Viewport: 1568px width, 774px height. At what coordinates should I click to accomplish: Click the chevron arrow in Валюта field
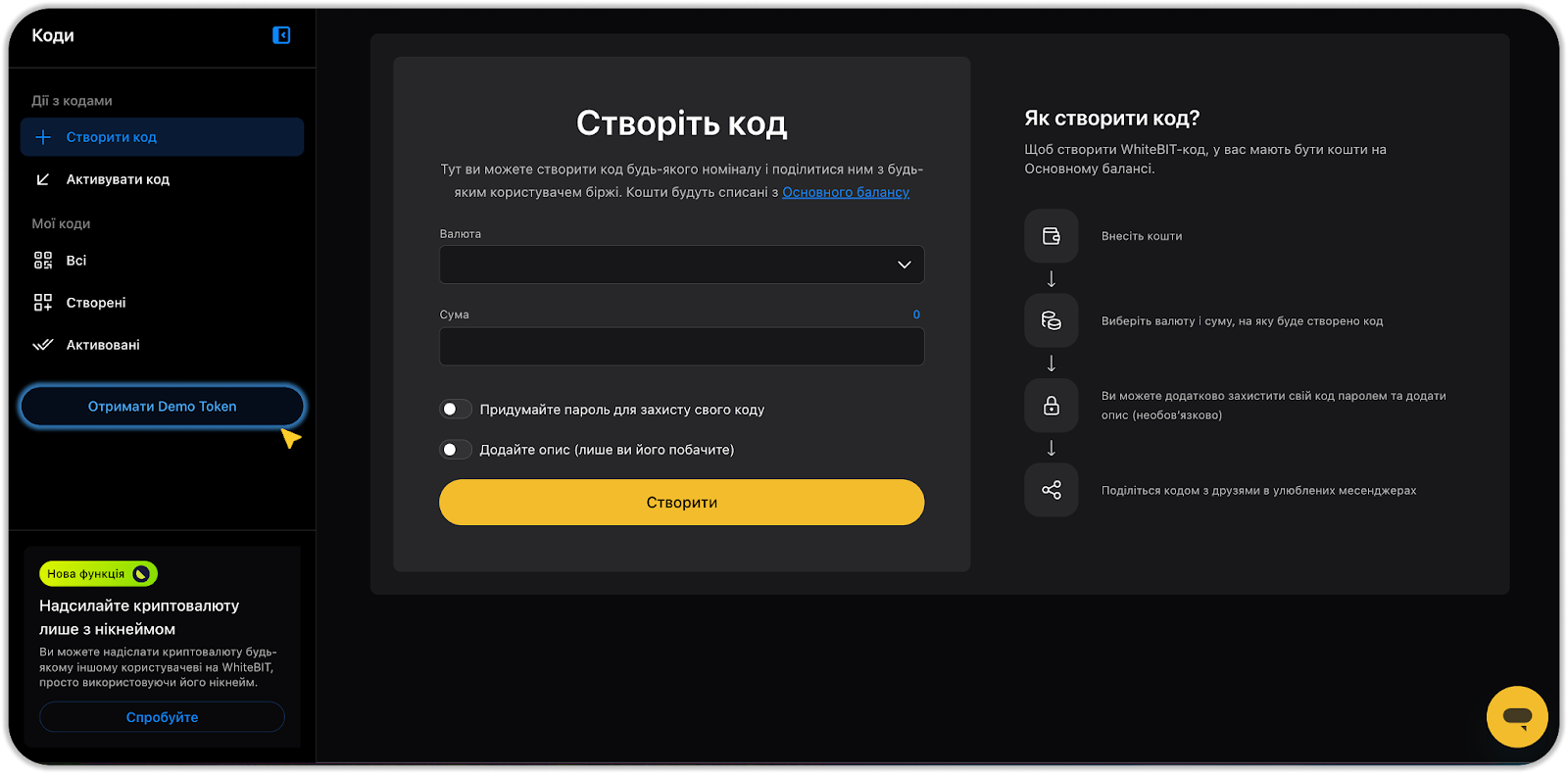(x=904, y=265)
